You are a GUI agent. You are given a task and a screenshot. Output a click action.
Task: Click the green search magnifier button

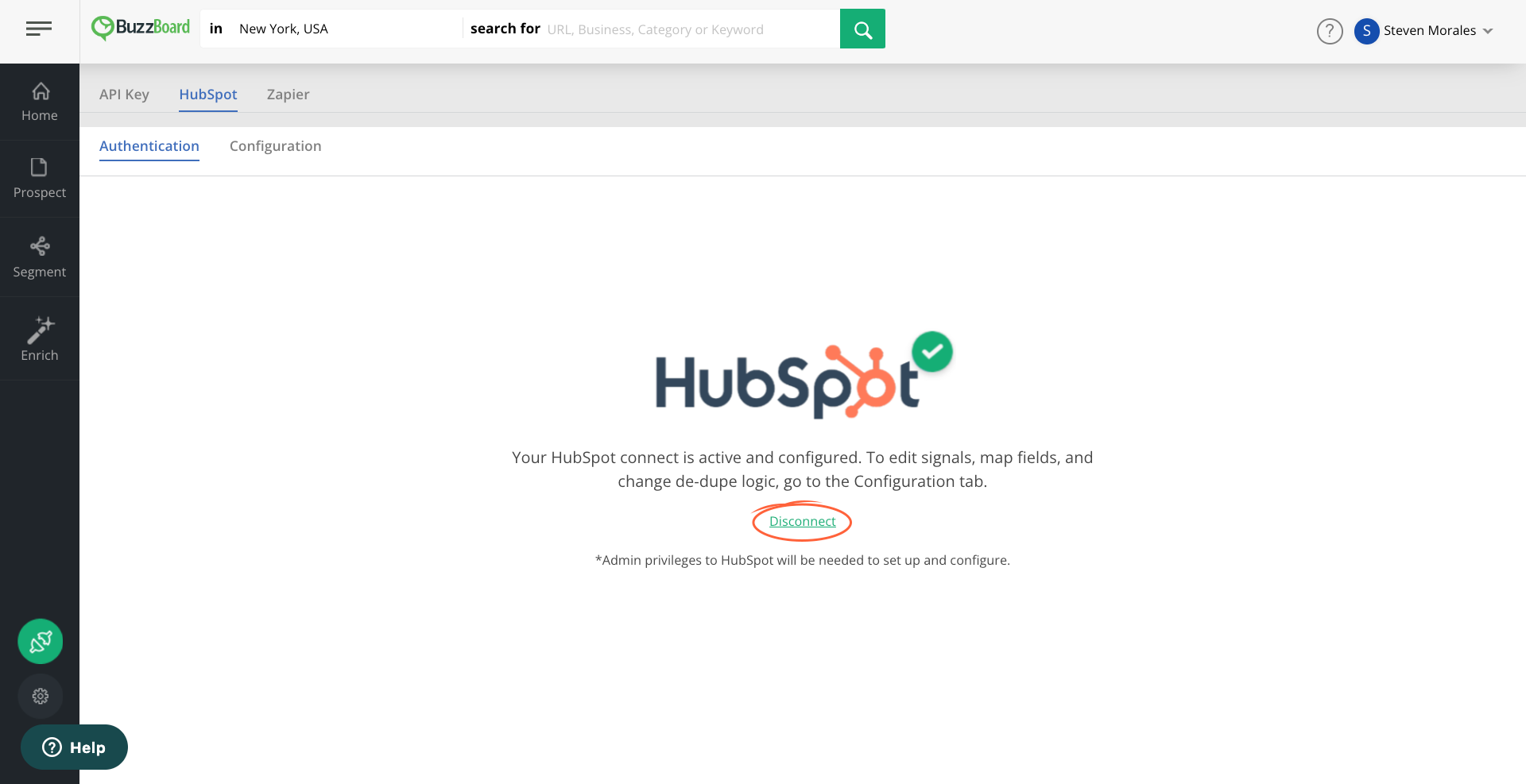(862, 29)
